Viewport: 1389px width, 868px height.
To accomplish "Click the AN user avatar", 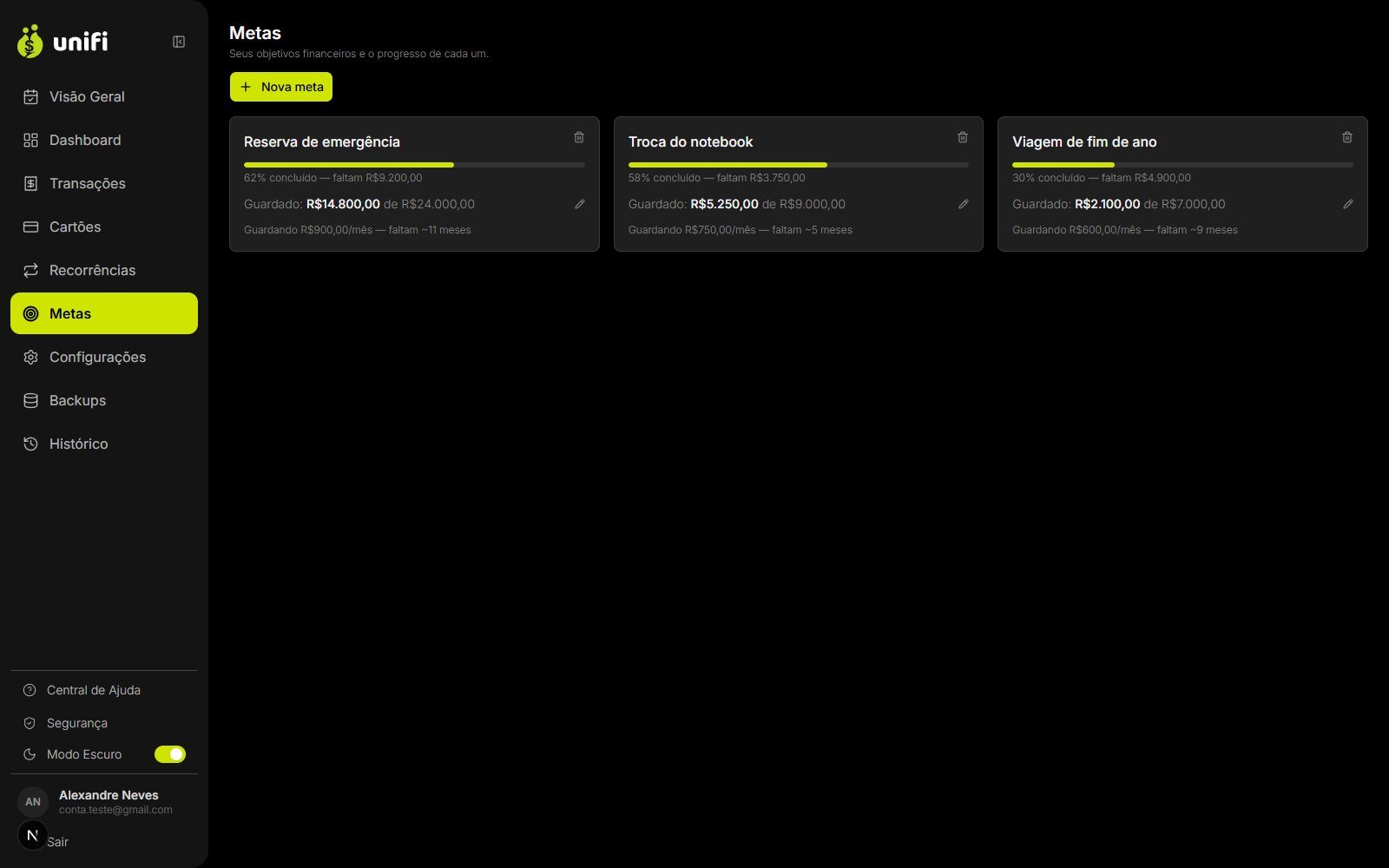I will pyautogui.click(x=33, y=802).
